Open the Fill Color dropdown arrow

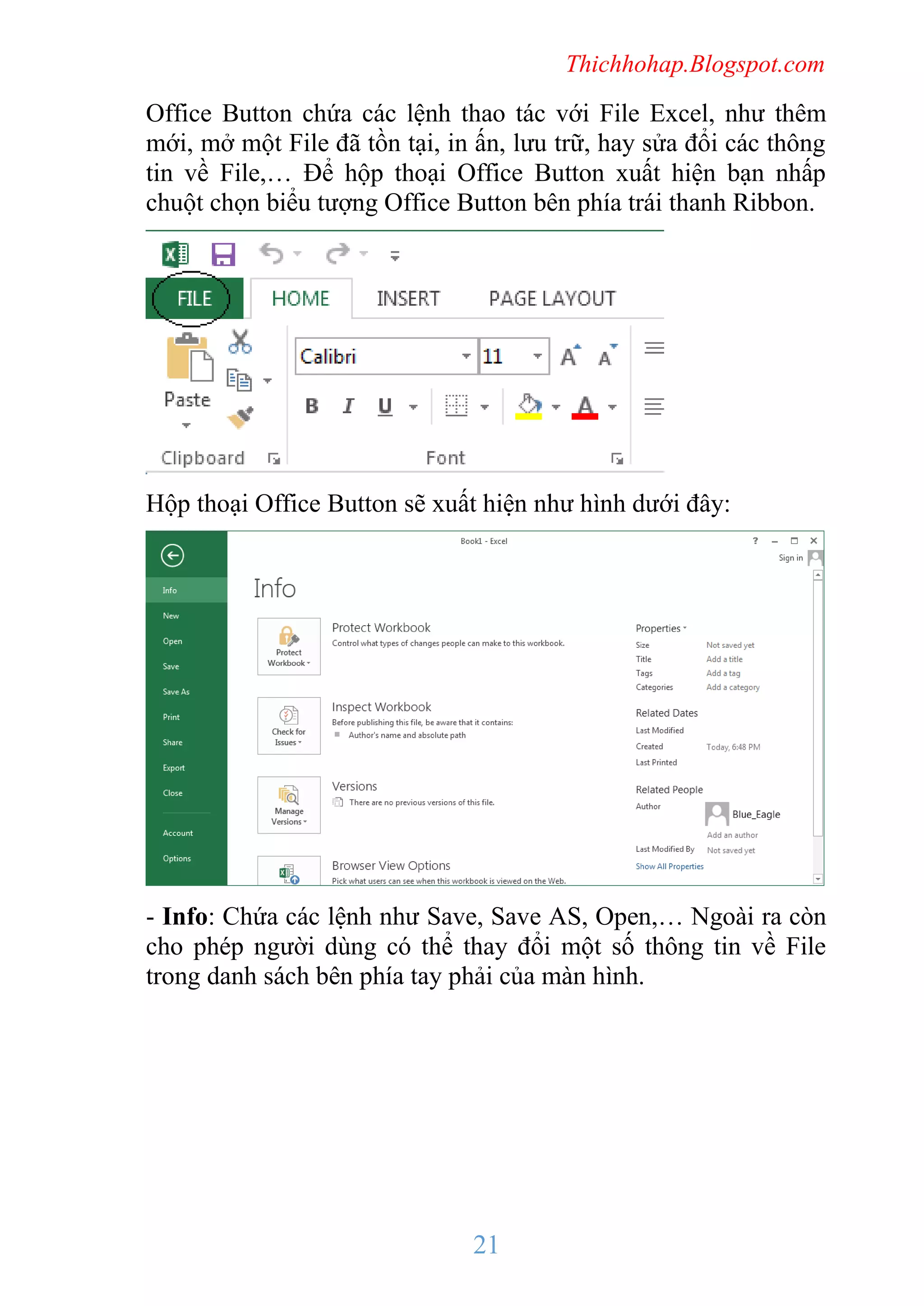click(556, 407)
